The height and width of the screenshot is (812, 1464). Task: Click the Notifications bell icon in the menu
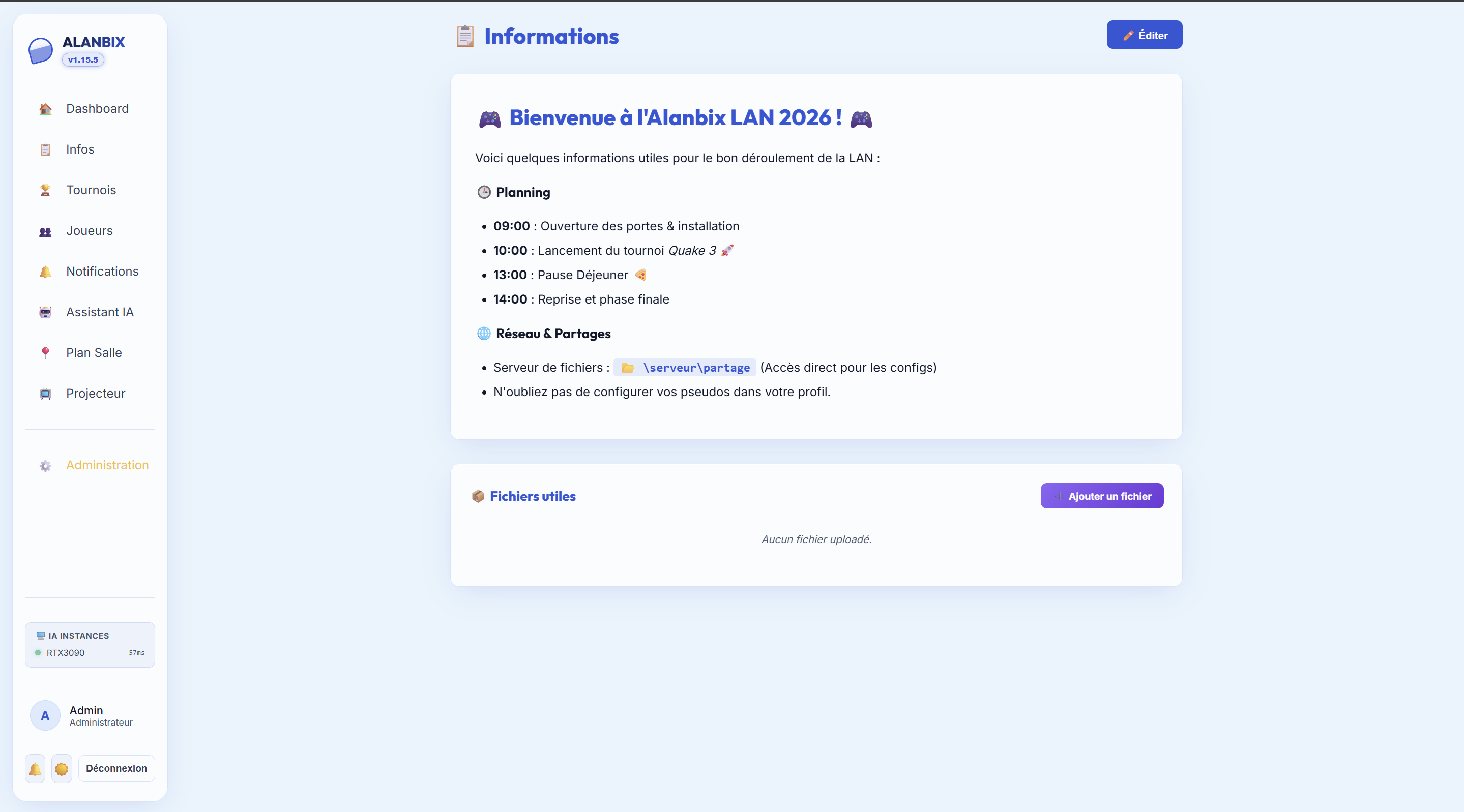pos(45,272)
